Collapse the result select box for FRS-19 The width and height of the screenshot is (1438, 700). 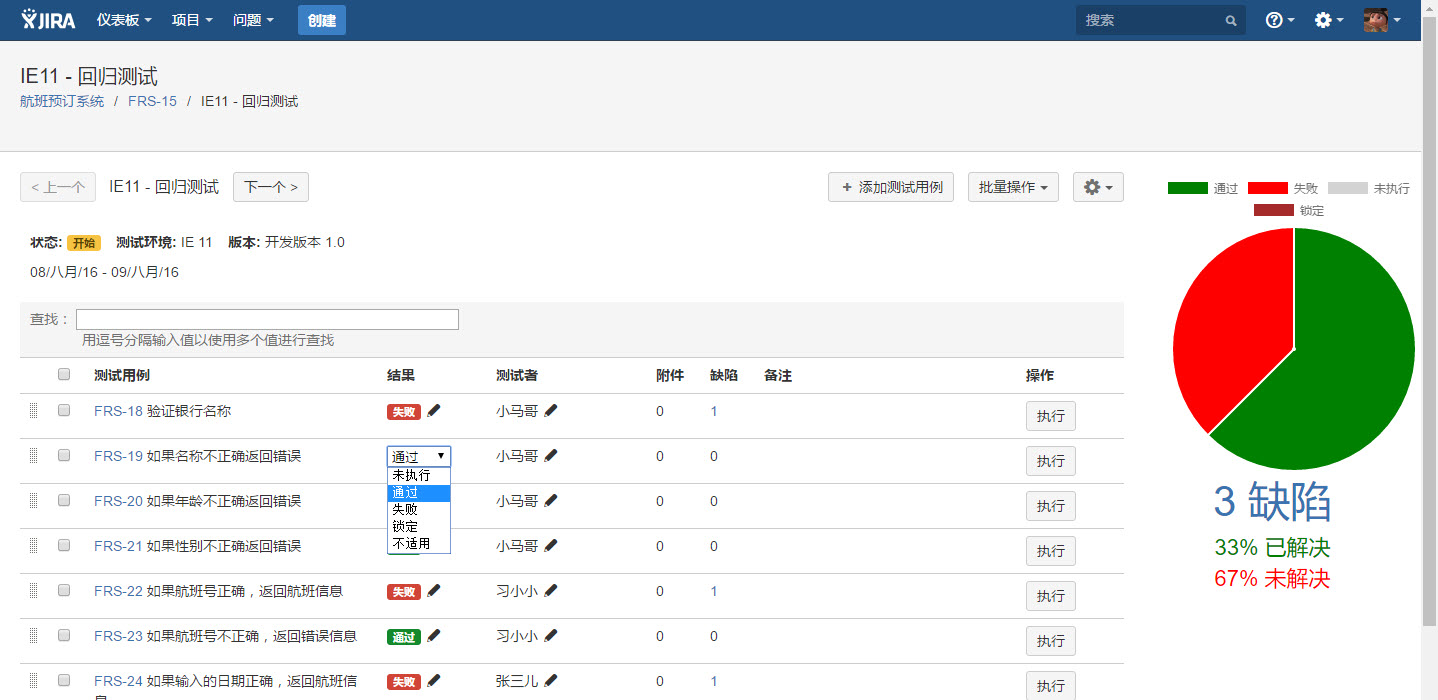tap(419, 456)
